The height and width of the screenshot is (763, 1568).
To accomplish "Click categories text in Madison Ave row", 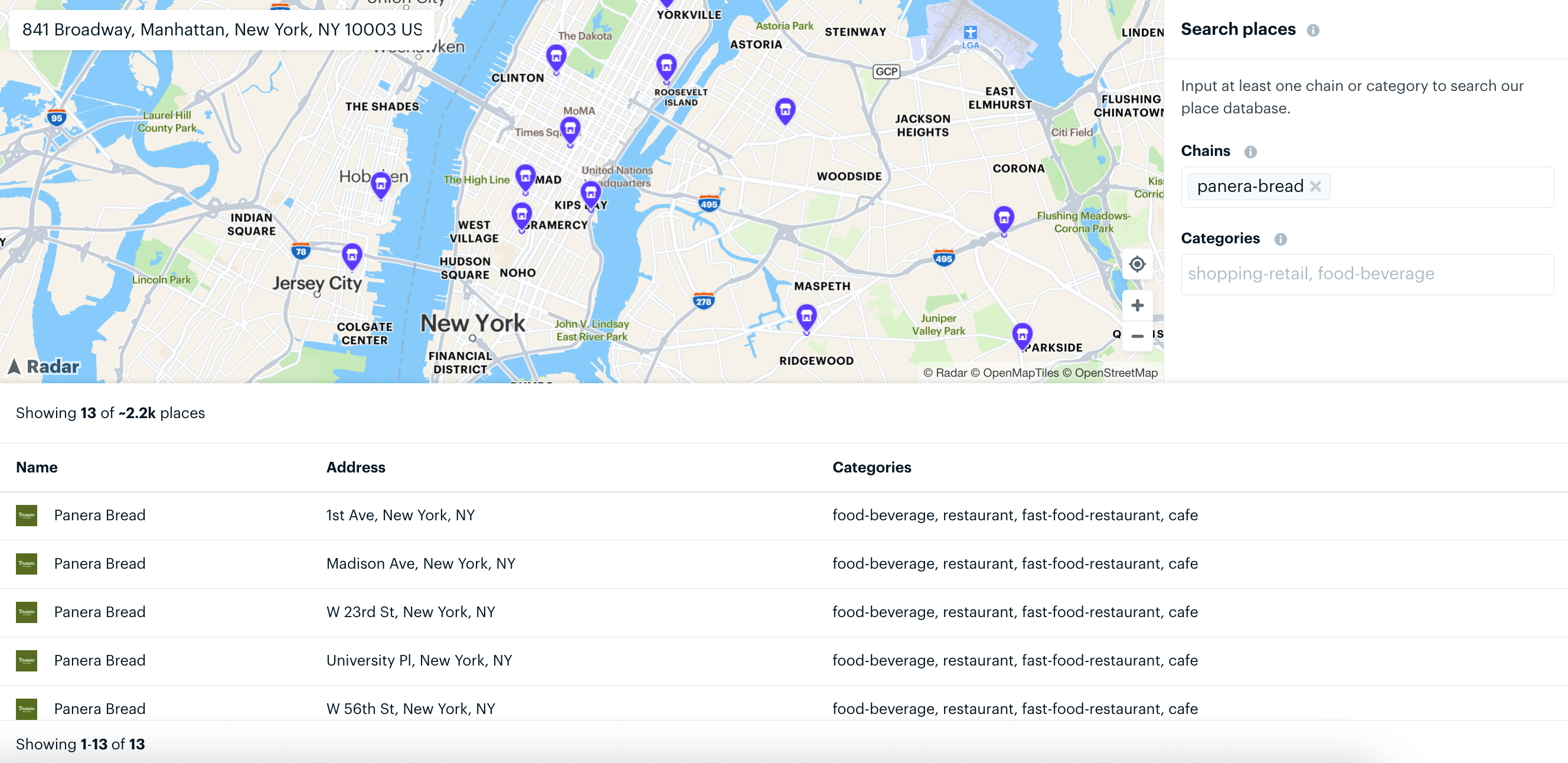I will [x=1015, y=564].
